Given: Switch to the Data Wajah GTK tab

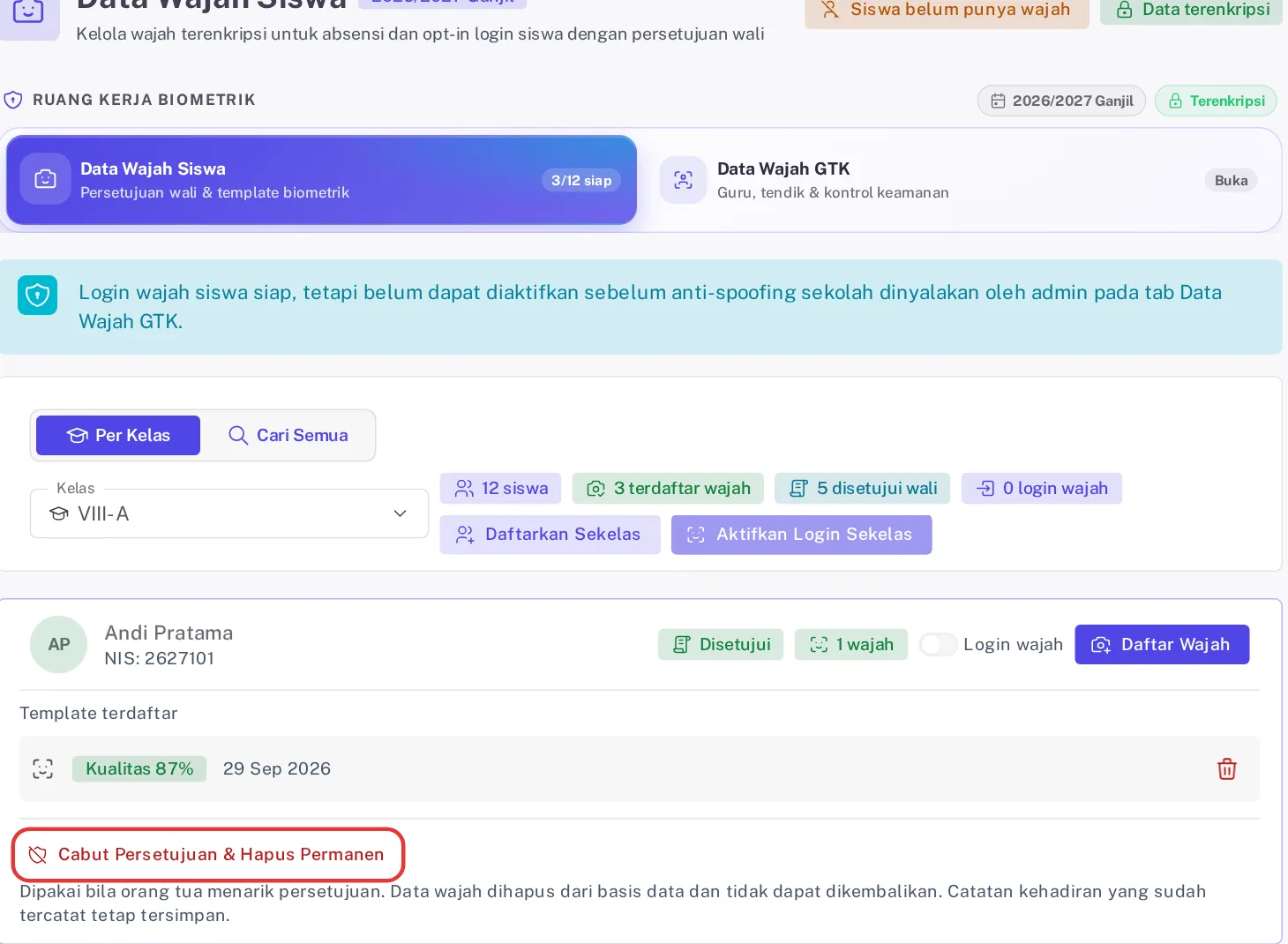Looking at the screenshot, I should 958,180.
